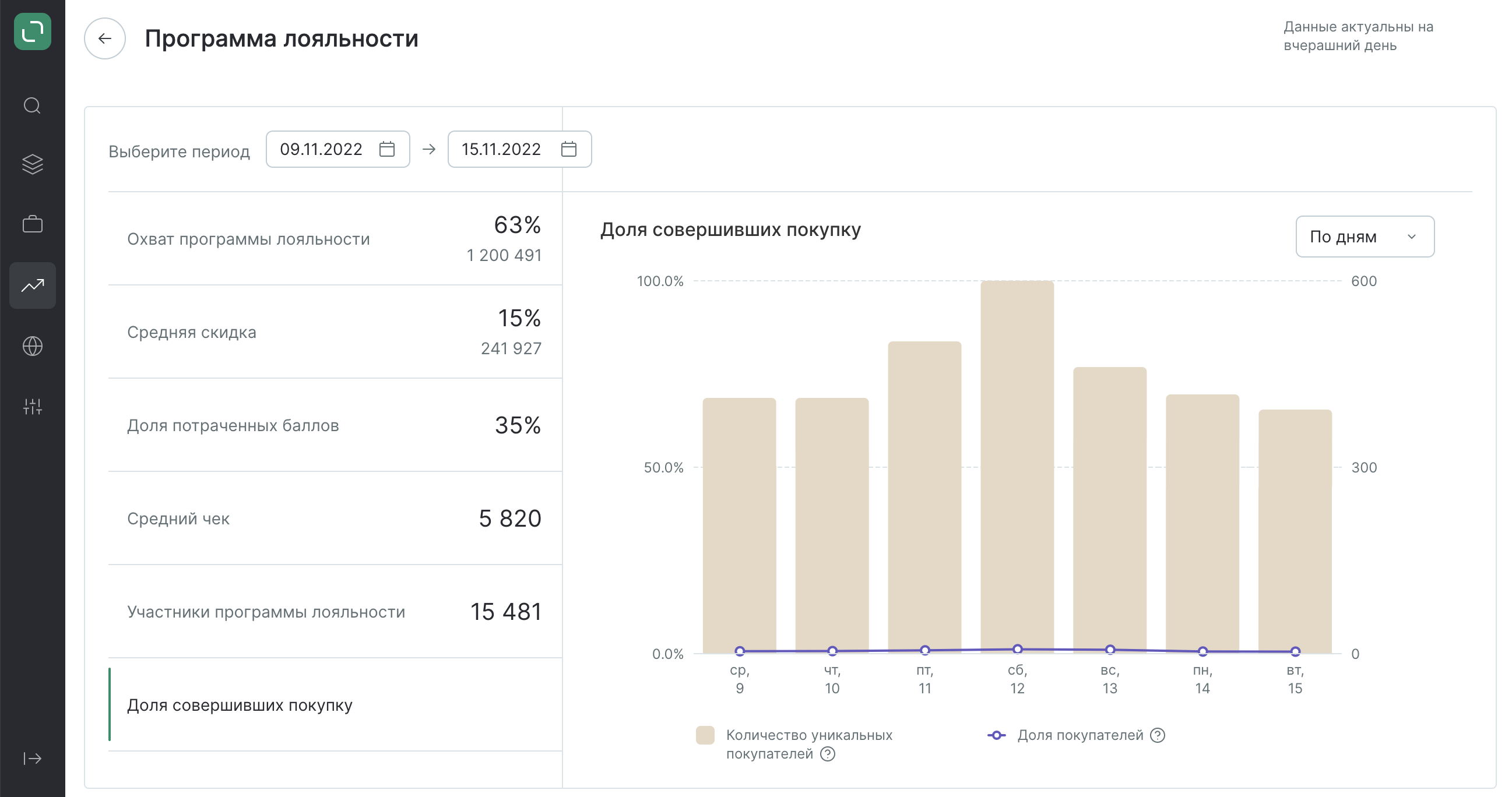Click the participants value 15 481
This screenshot has height=797, width=1512.
(506, 612)
